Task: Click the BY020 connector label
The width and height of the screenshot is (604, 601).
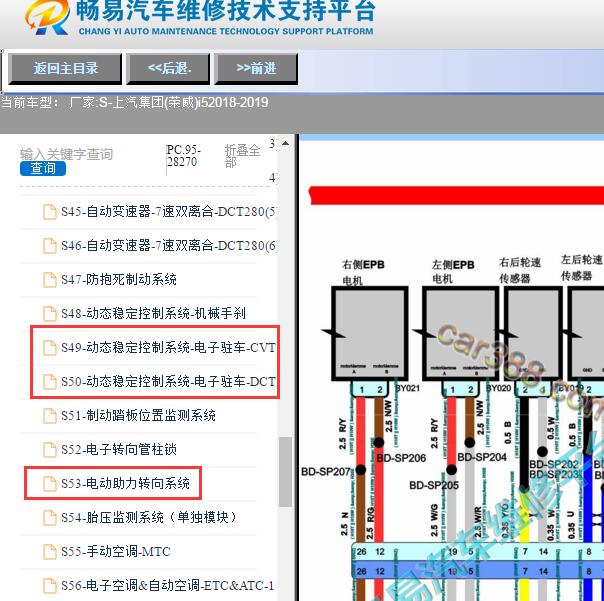Action: (x=499, y=388)
